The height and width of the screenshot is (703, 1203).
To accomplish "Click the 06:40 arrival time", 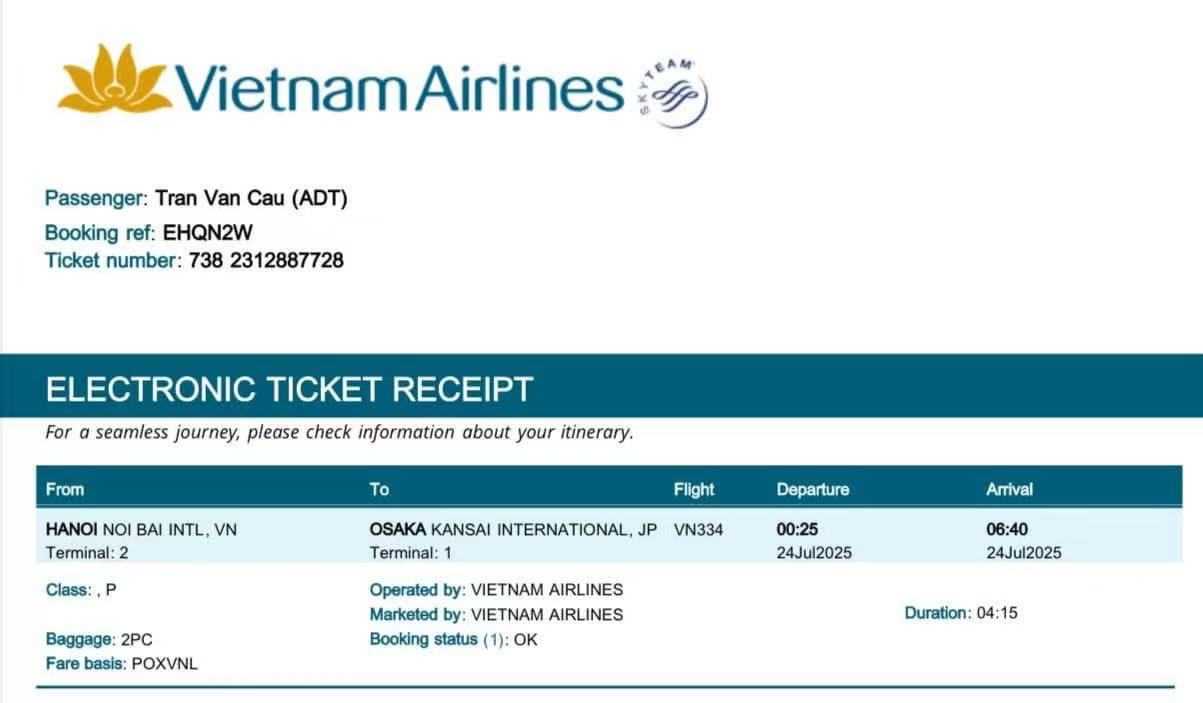I will point(1006,530).
